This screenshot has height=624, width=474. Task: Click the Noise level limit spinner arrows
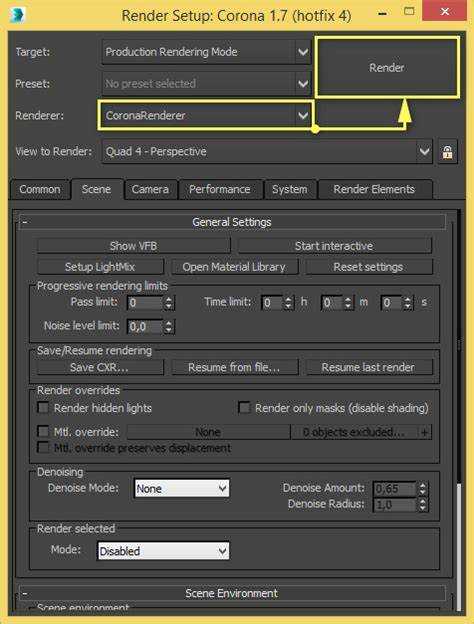(169, 327)
